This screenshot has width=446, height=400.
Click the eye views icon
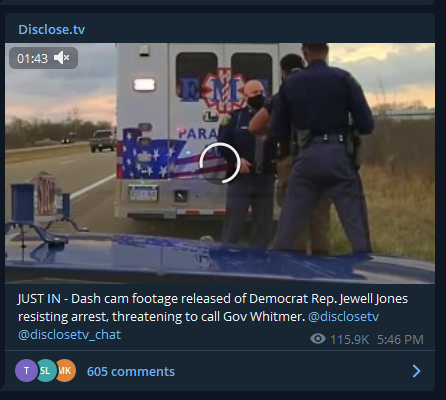click(318, 339)
